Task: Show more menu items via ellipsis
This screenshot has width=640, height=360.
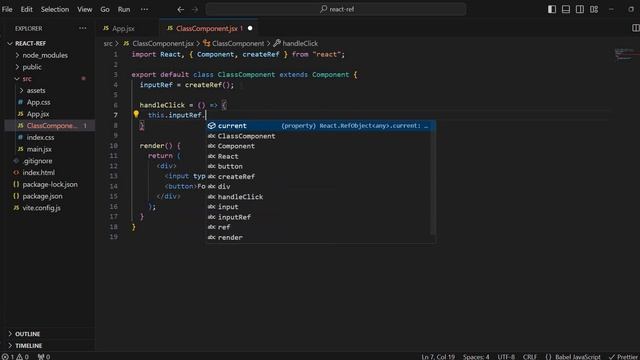Action: click(144, 9)
